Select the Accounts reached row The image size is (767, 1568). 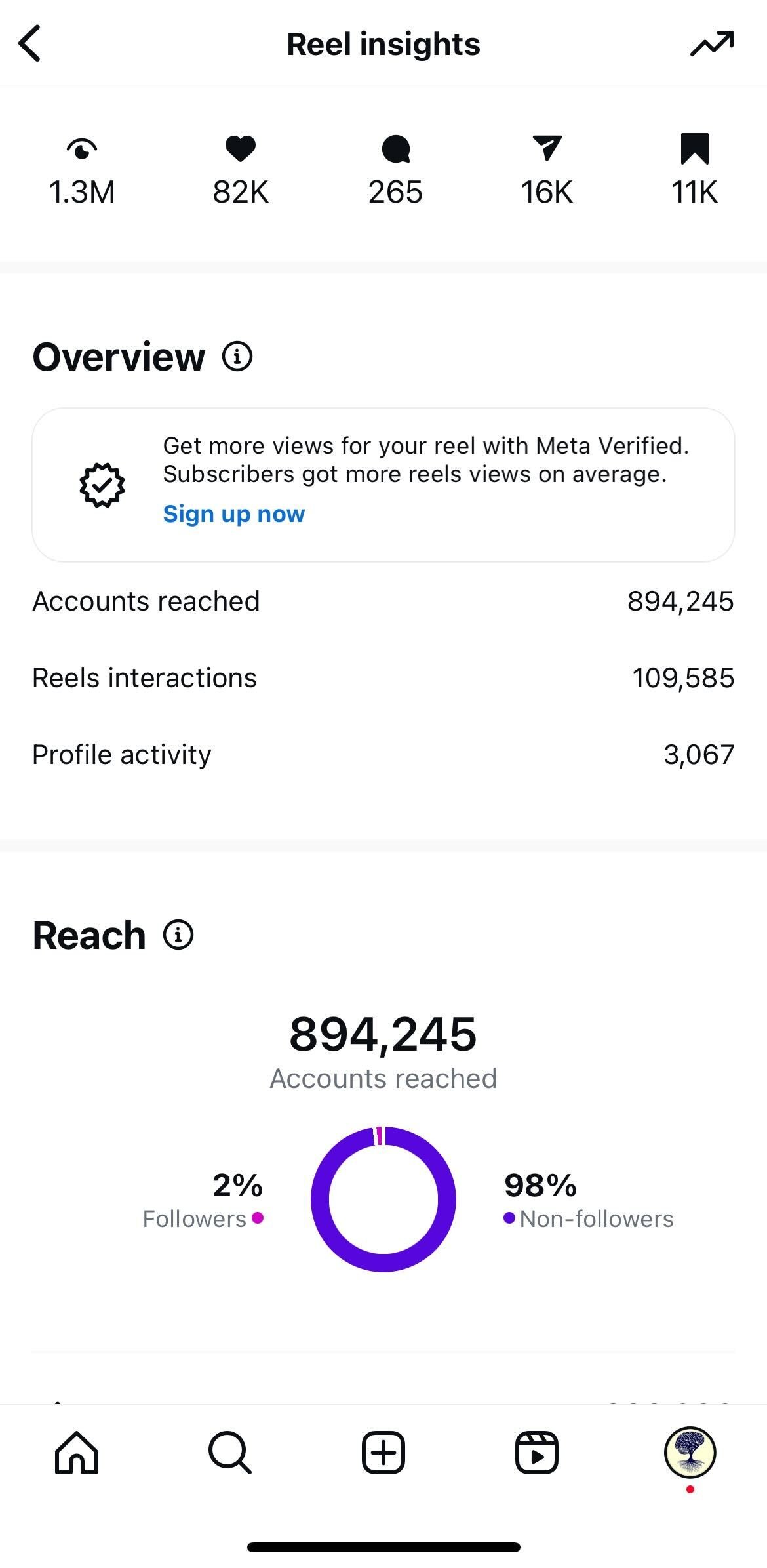coord(383,601)
